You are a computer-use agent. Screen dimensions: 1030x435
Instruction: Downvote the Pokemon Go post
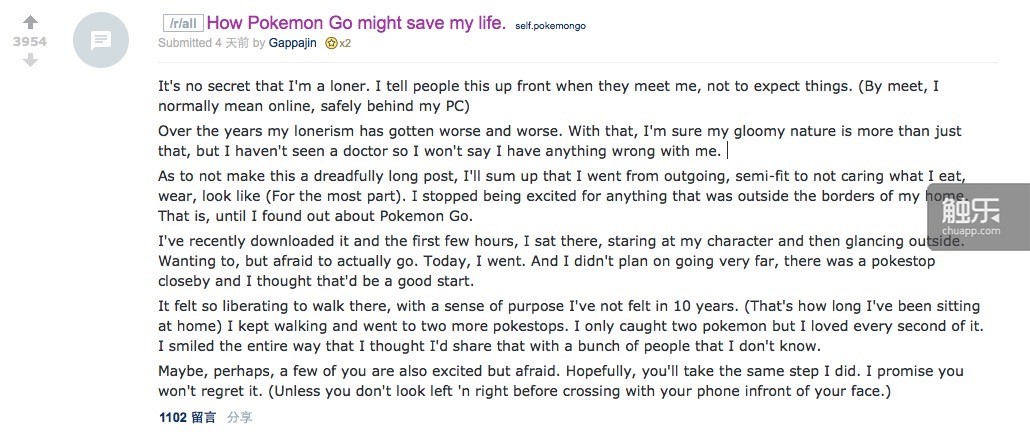(x=30, y=60)
